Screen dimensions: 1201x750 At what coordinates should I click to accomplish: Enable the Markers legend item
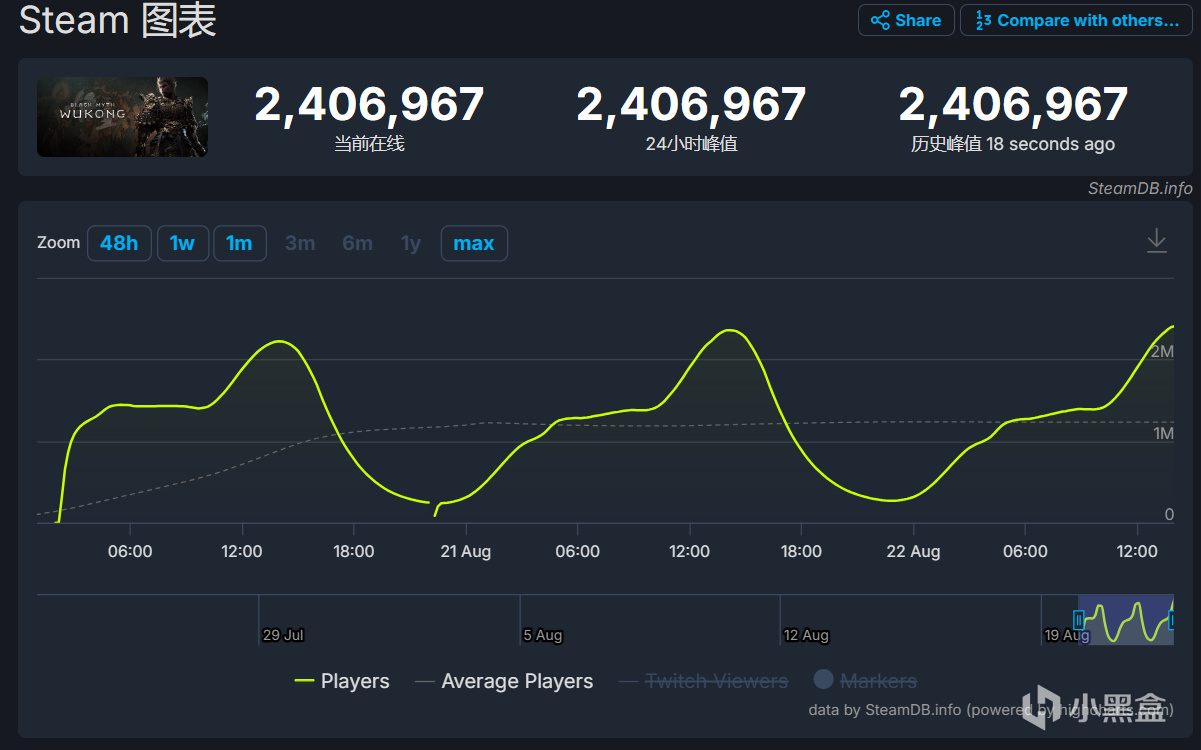click(x=865, y=680)
